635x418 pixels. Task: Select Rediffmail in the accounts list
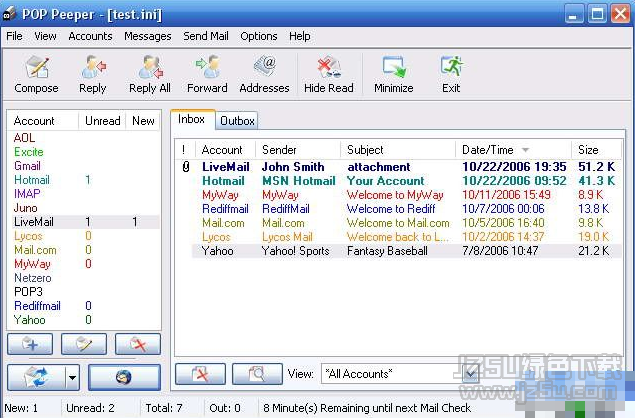(37, 306)
